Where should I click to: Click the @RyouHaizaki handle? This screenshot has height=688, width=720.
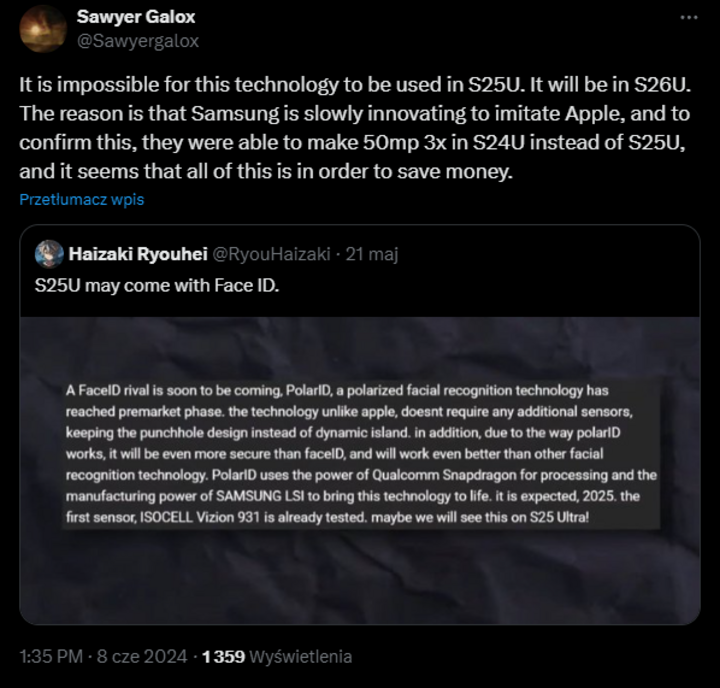[270, 254]
